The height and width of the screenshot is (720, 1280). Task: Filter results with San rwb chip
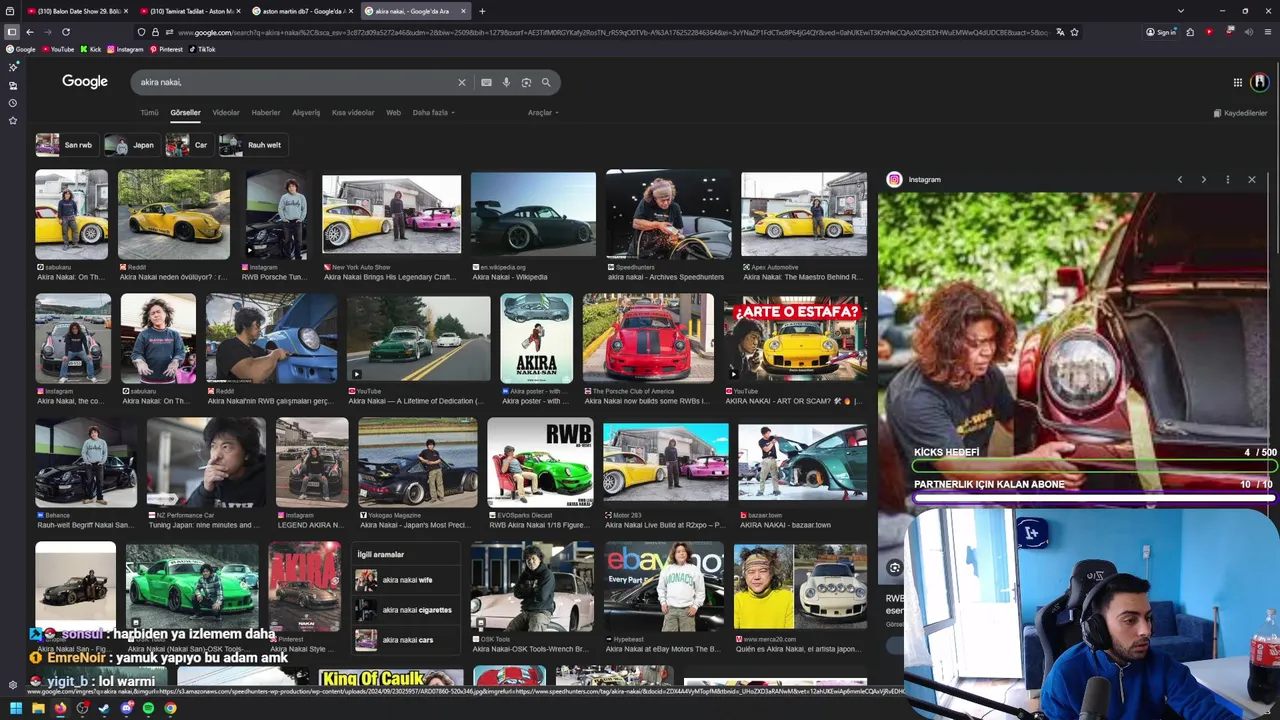pos(65,145)
